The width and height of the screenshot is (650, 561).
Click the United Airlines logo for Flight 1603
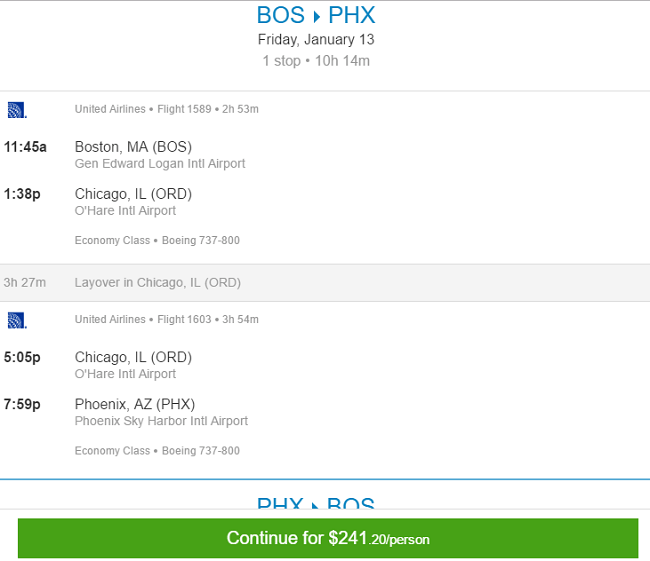17,321
